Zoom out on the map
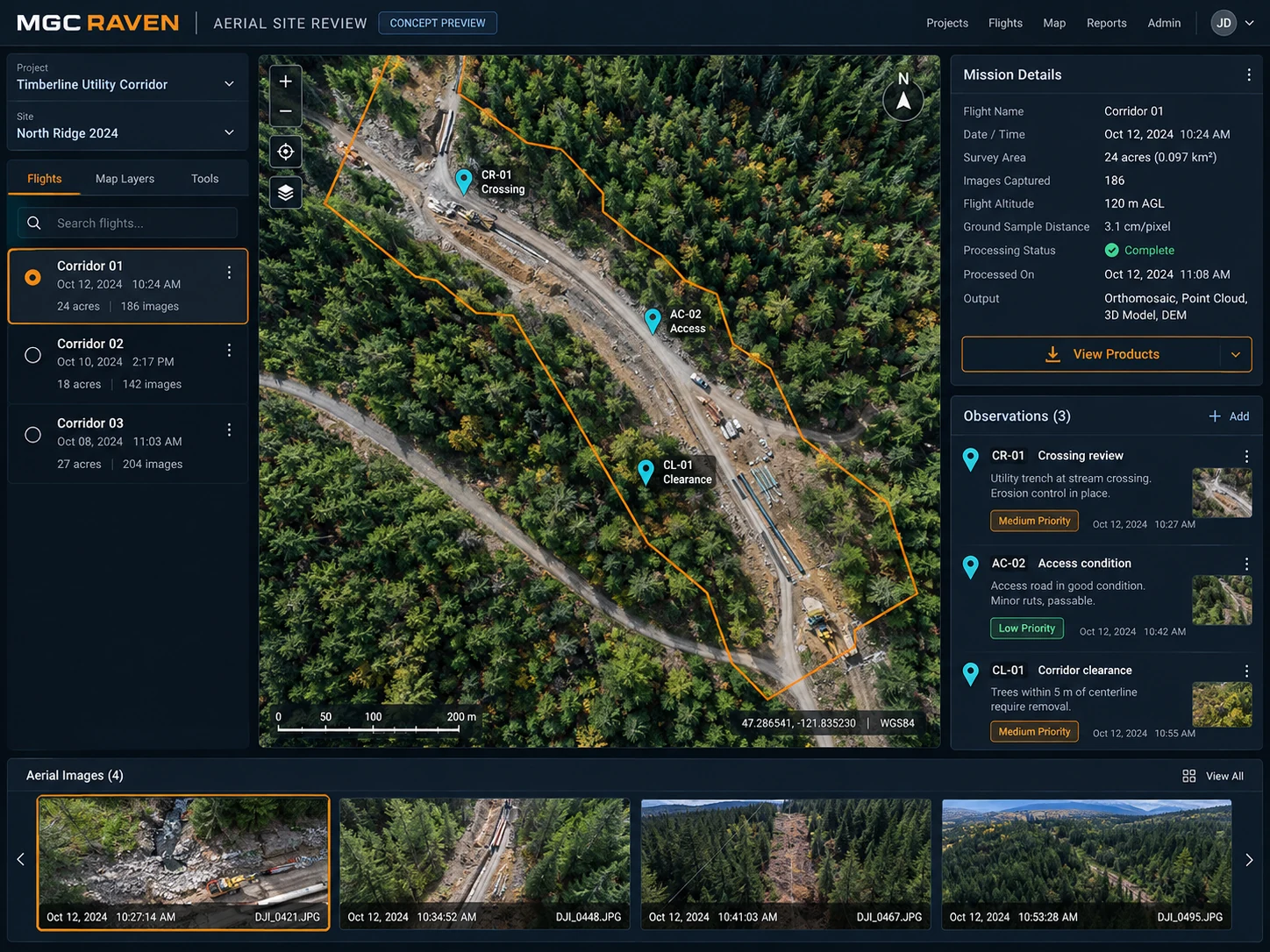The image size is (1270, 952). 286,111
